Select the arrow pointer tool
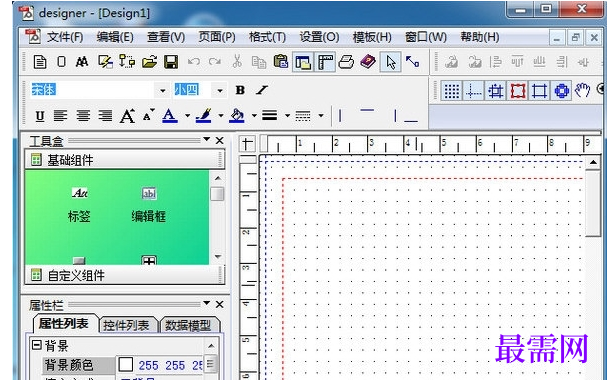 [x=390, y=62]
